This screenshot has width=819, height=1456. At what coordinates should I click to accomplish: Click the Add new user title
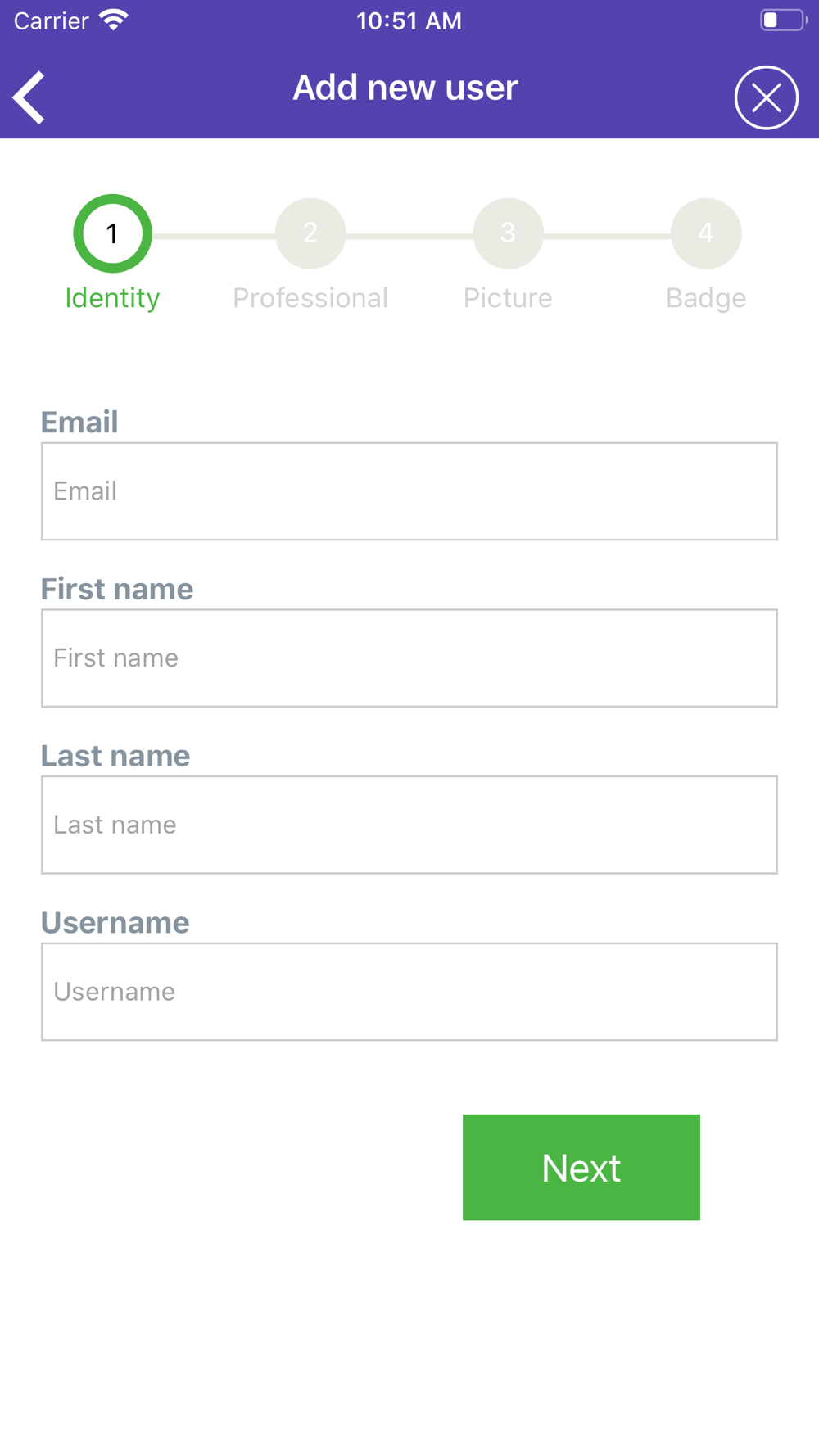[405, 88]
